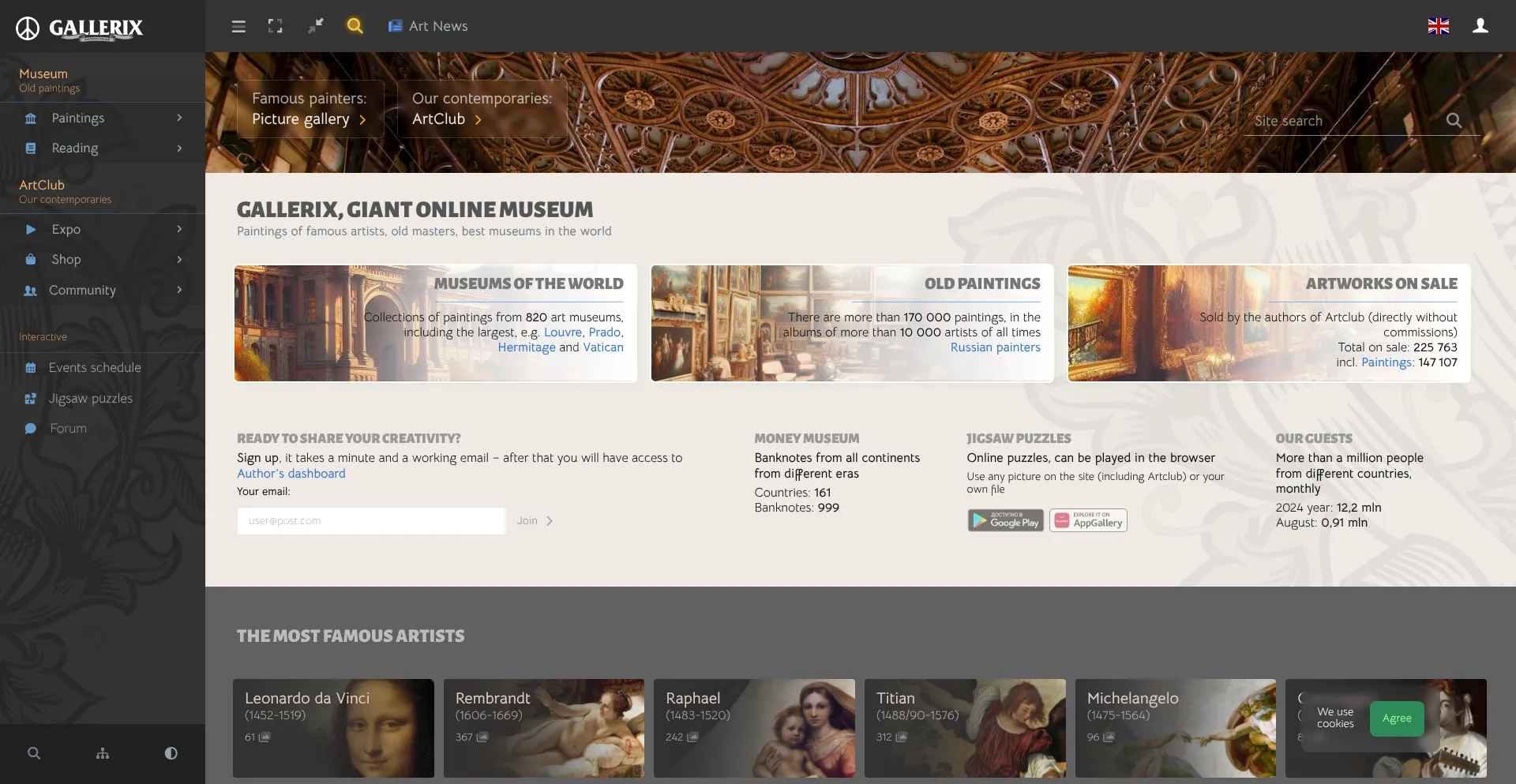
Task: Submit site search with magnifier icon
Action: 1454,121
